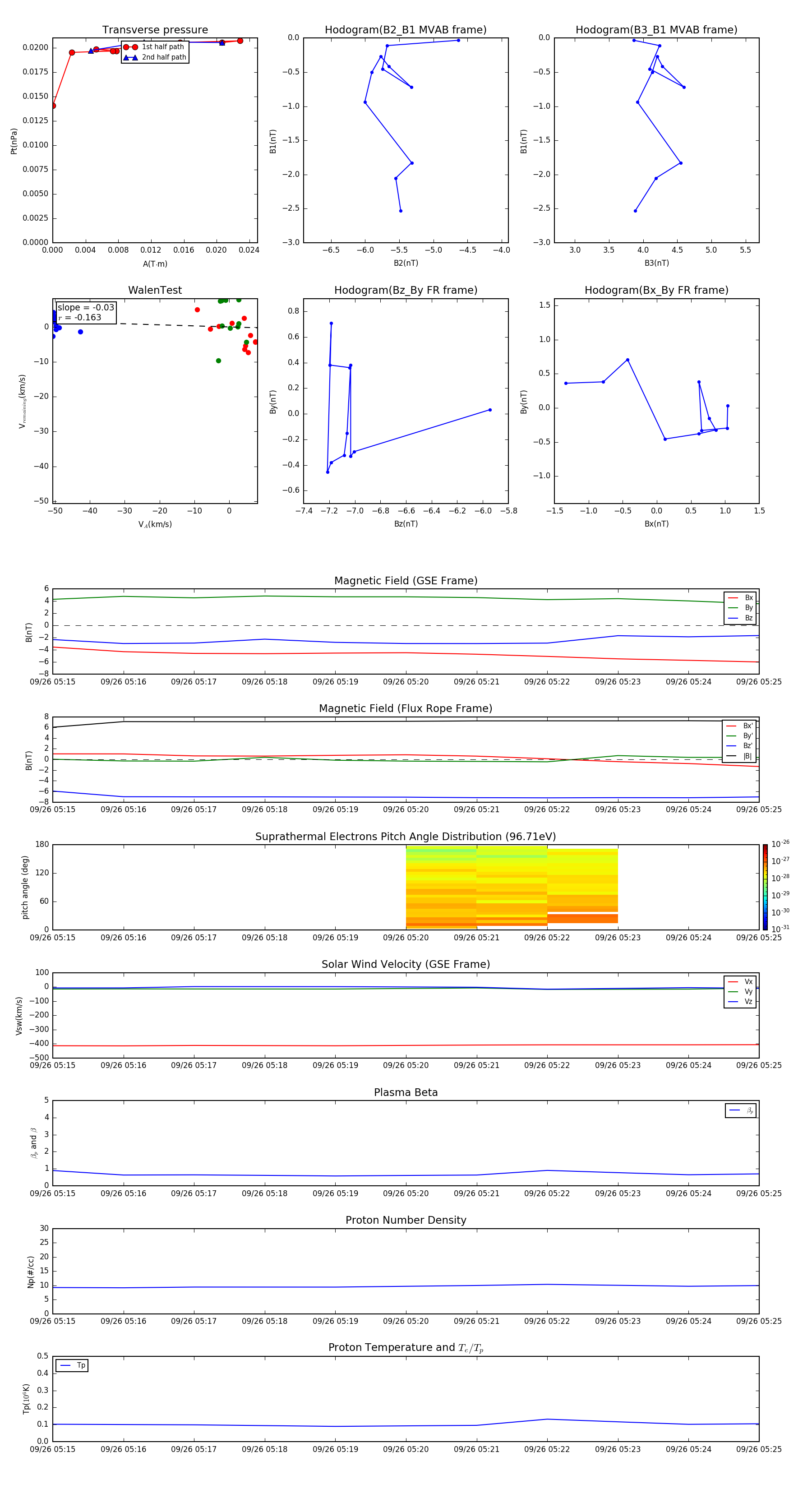This screenshot has width=812, height=1489.
Task: Click the "Solar Wind Velocity (GSE Frame)" title
Action: pyautogui.click(x=406, y=964)
